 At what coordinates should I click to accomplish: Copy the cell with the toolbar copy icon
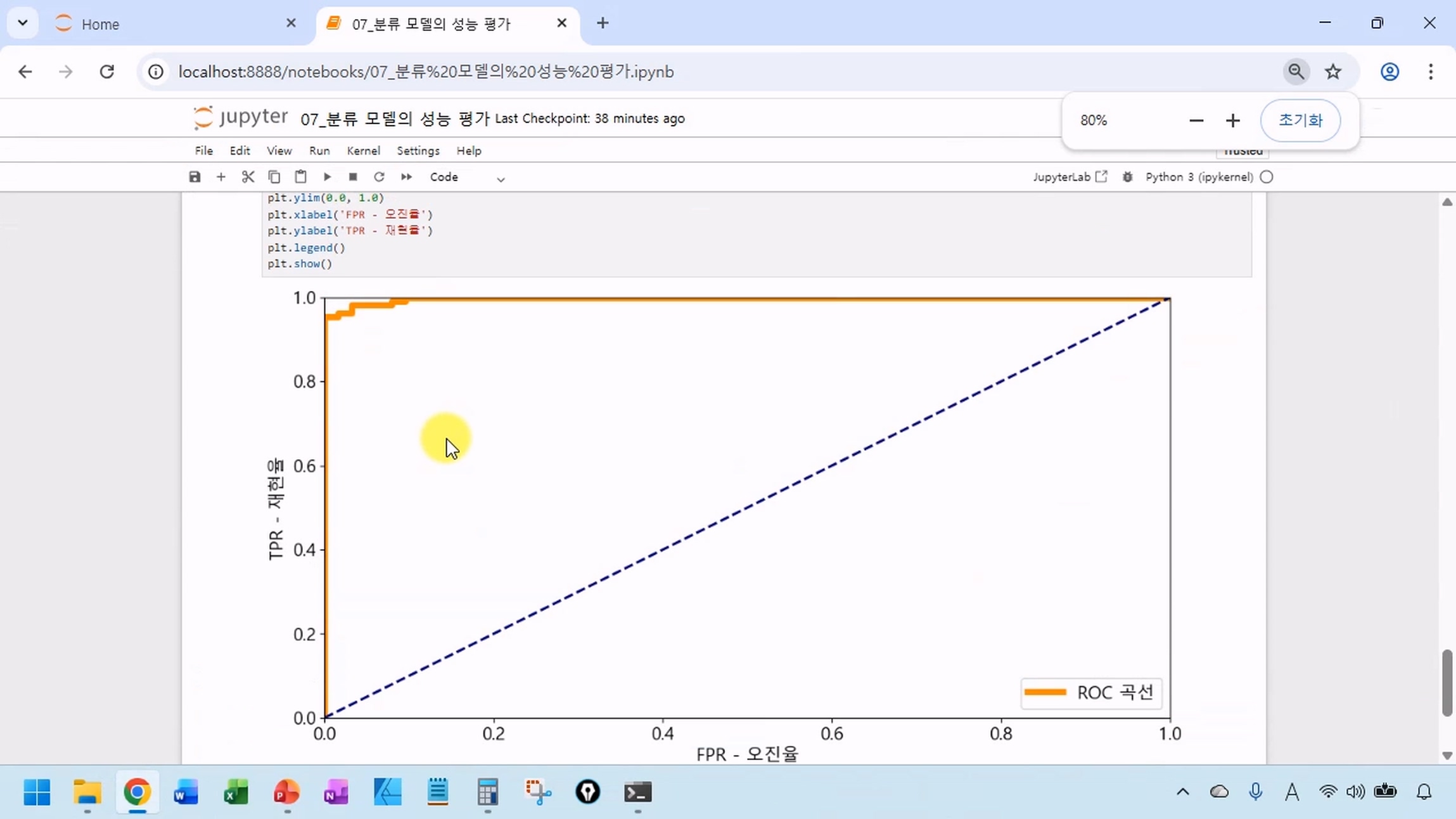coord(274,177)
